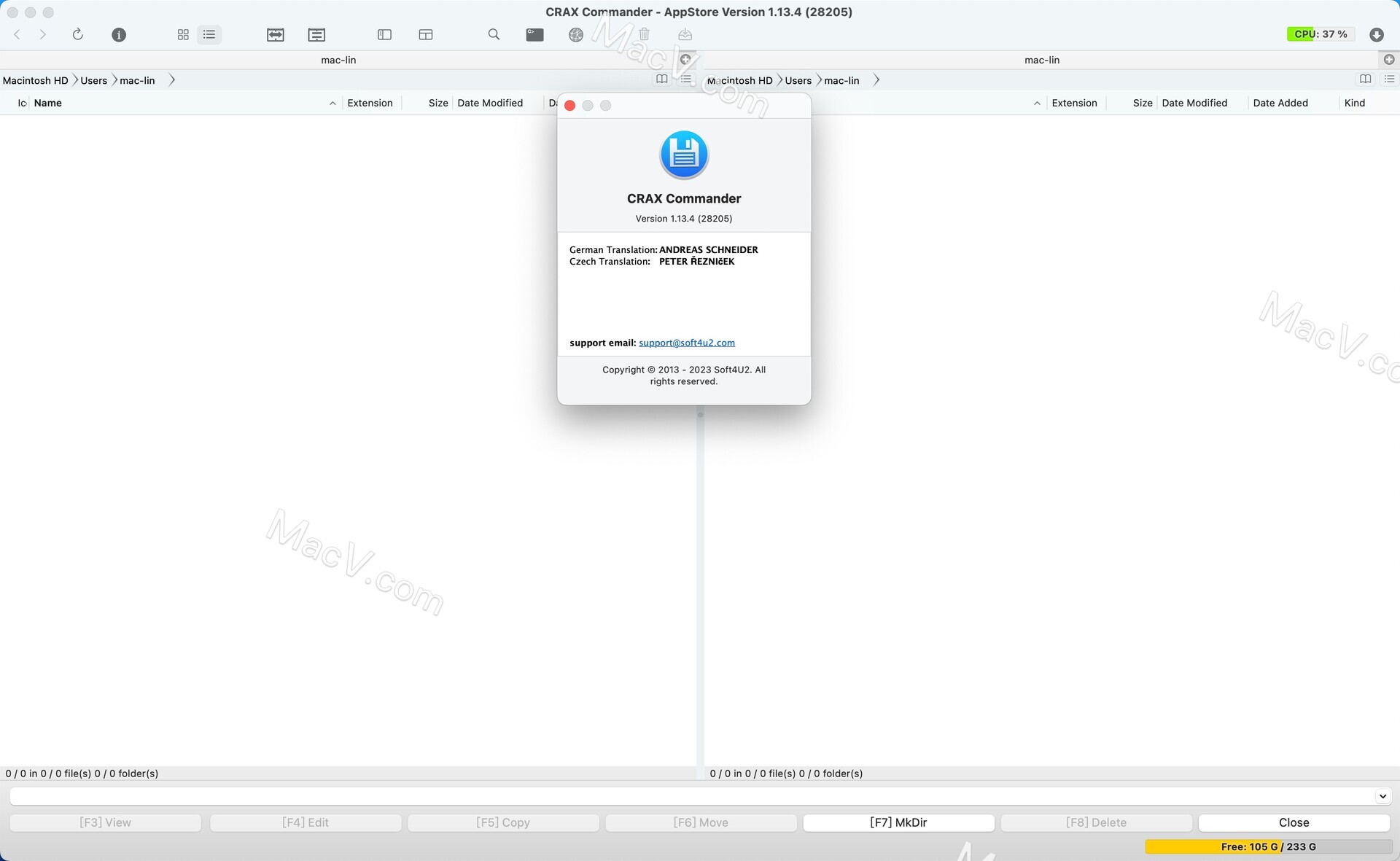Go to Macintosh HD in left path
The height and width of the screenshot is (861, 1400).
coord(35,80)
